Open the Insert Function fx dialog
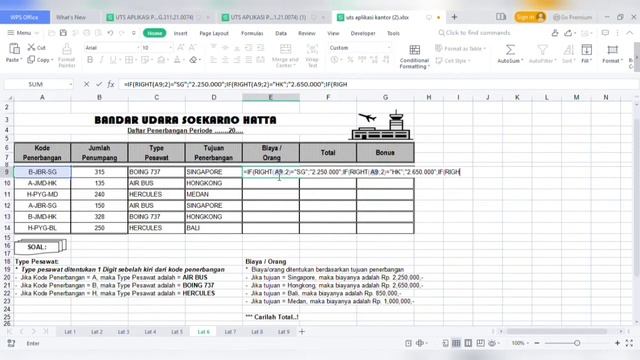The height and width of the screenshot is (360, 640). coord(111,84)
